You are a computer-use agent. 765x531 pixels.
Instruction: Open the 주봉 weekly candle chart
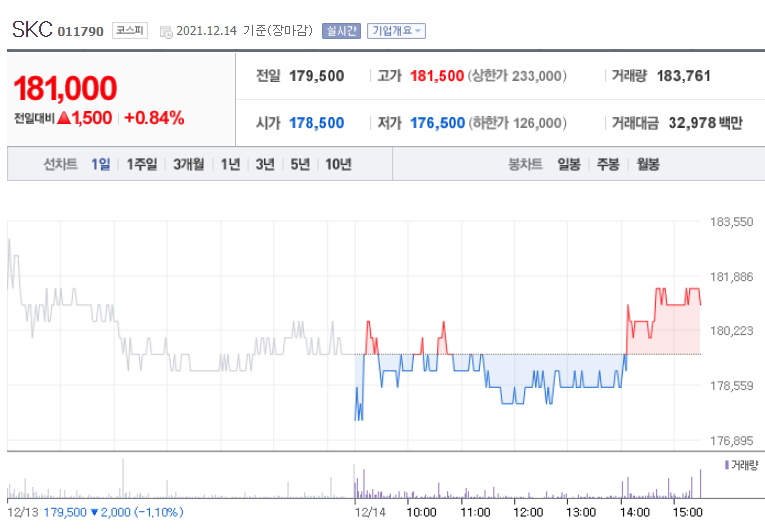point(608,164)
